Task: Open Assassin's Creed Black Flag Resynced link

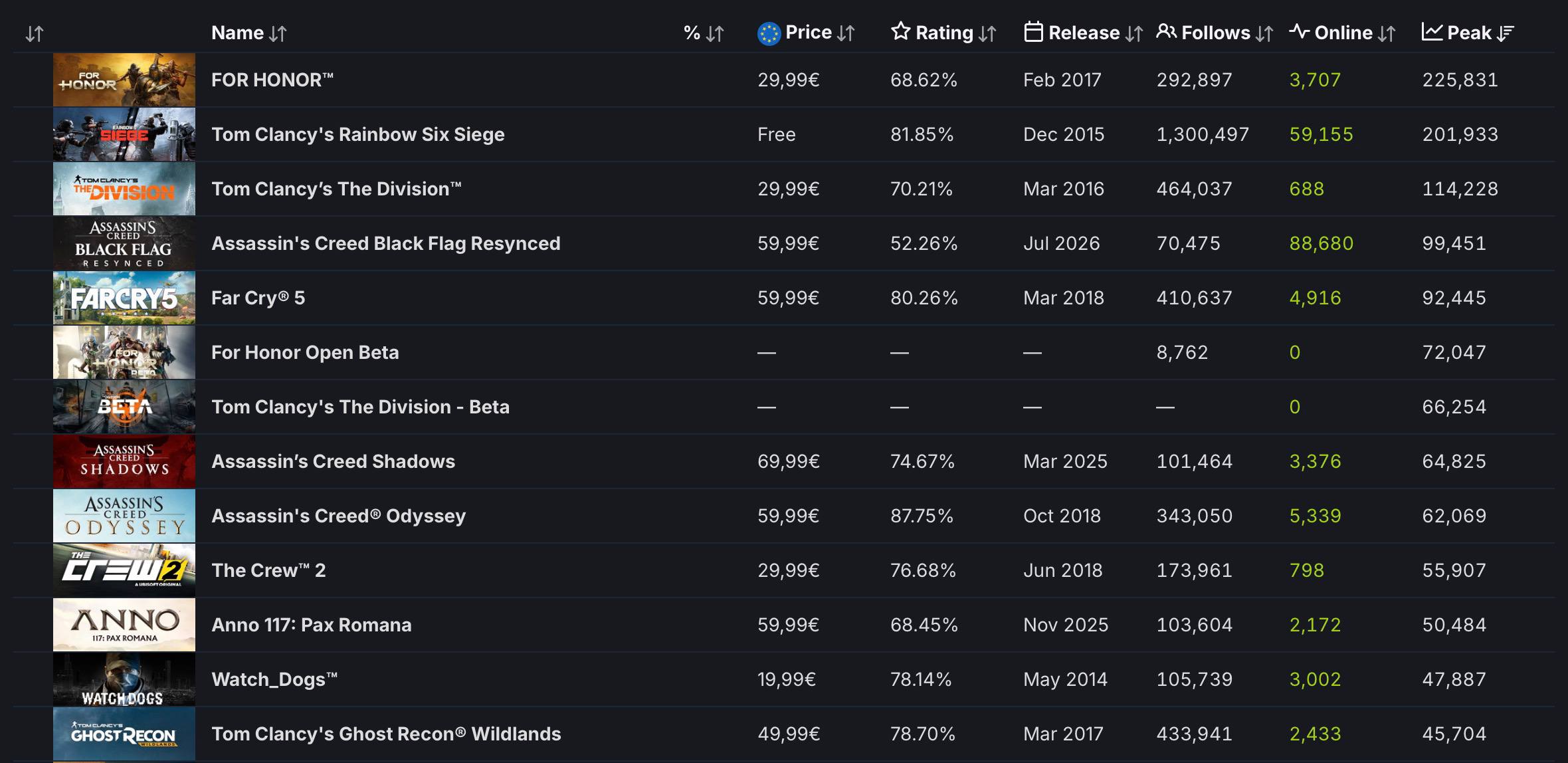Action: (386, 243)
